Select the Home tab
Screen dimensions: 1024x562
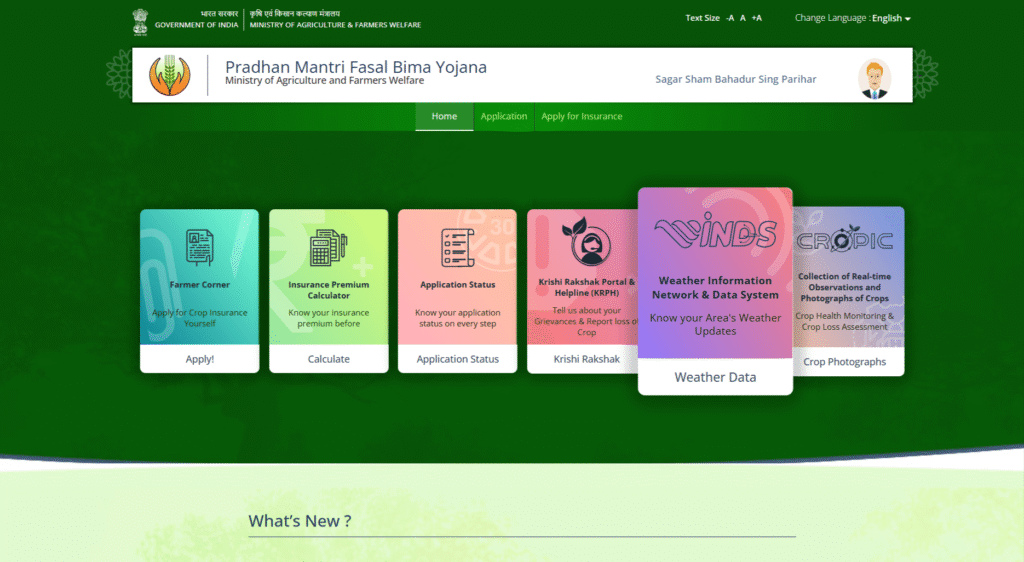(444, 116)
